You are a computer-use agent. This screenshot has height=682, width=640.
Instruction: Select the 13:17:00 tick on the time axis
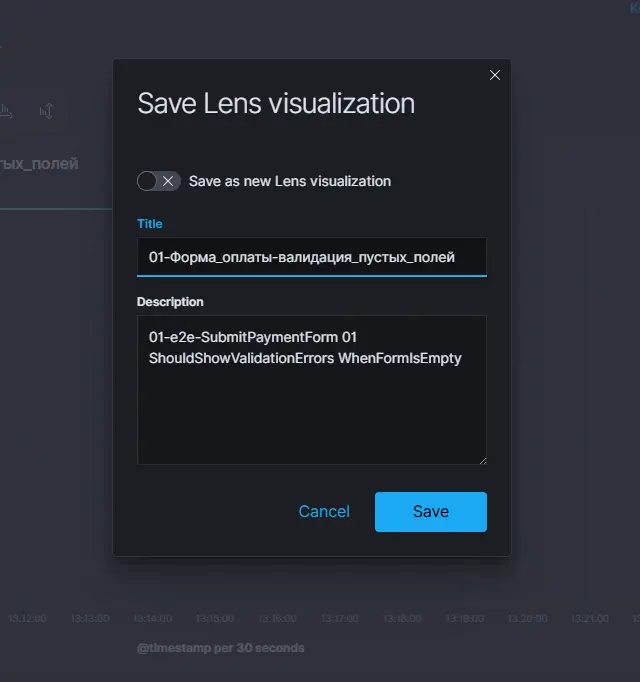click(339, 619)
